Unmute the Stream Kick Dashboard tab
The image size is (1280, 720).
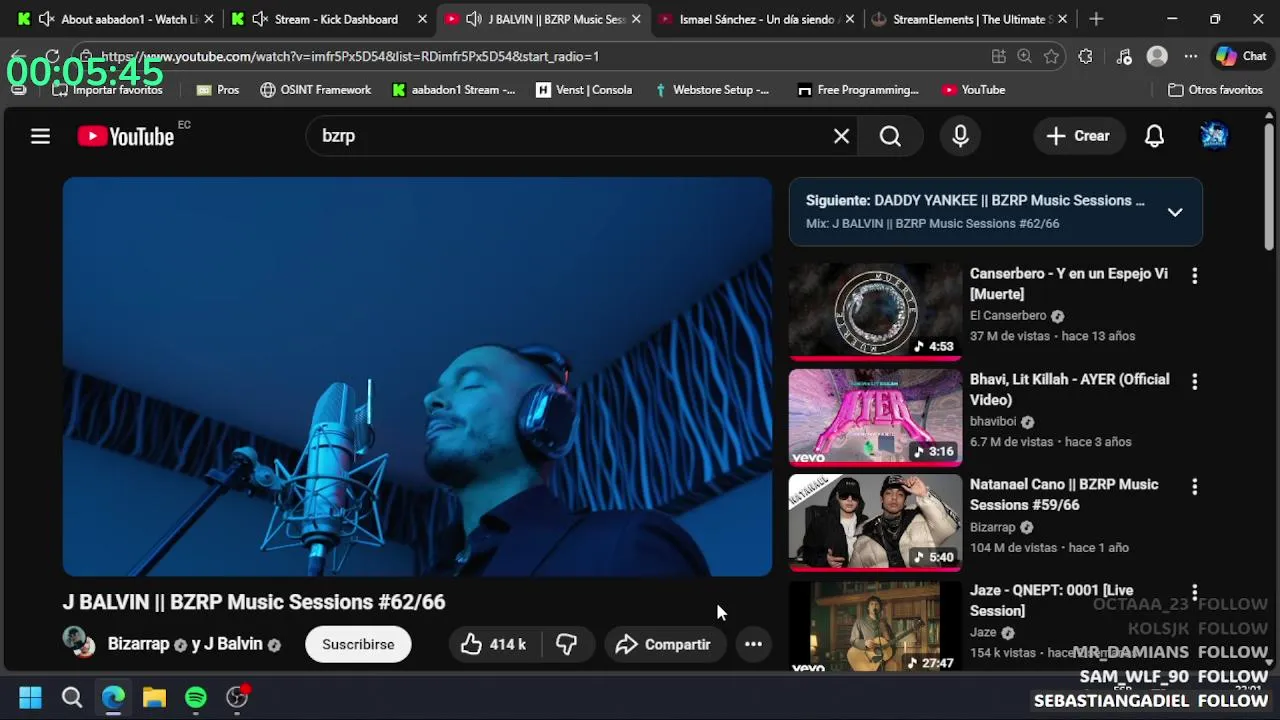[x=260, y=19]
